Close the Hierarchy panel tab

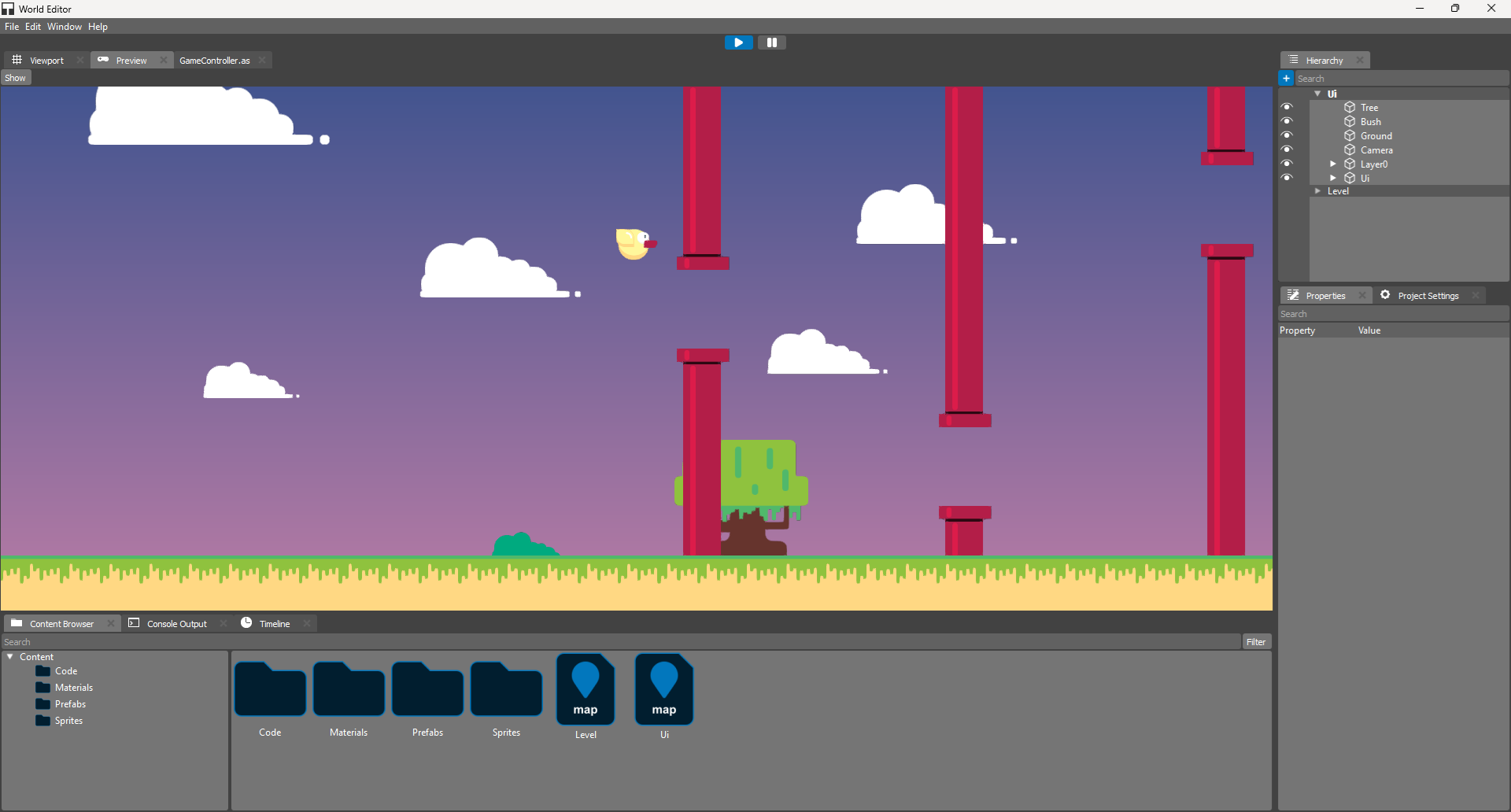coord(1360,60)
